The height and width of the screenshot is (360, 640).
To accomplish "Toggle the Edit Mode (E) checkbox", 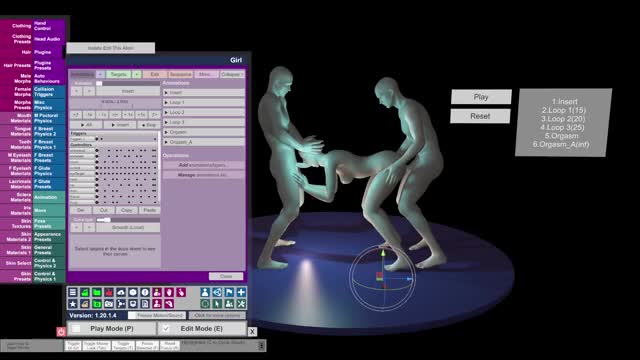I will pos(166,328).
